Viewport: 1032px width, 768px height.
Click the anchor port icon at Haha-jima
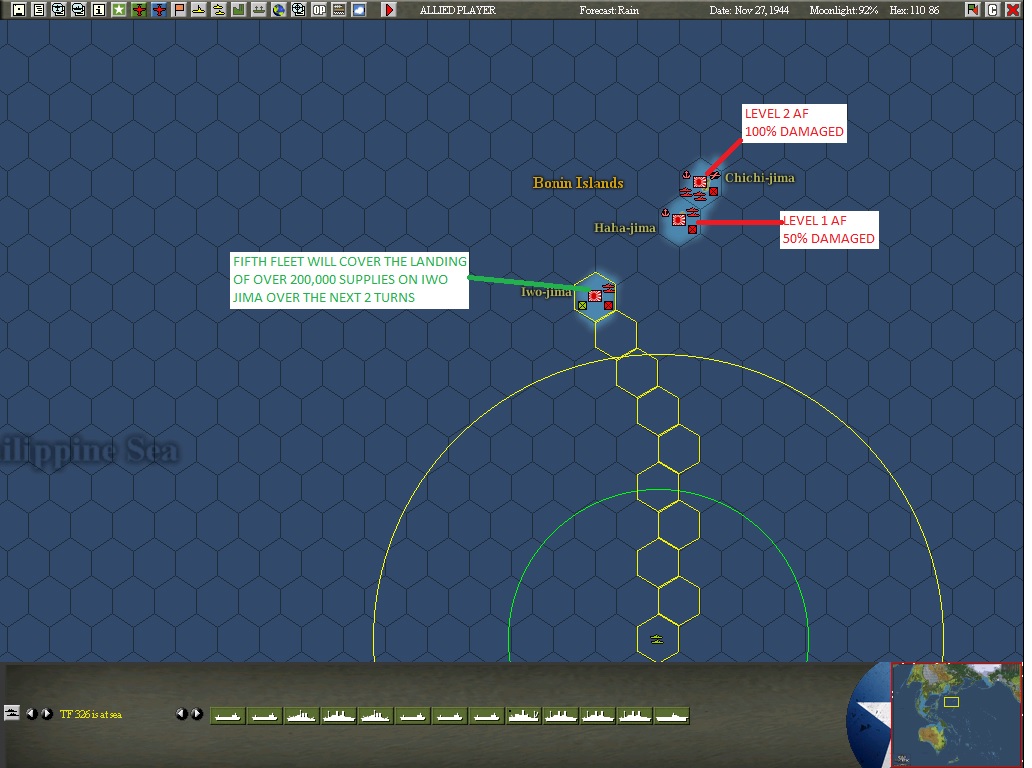665,213
